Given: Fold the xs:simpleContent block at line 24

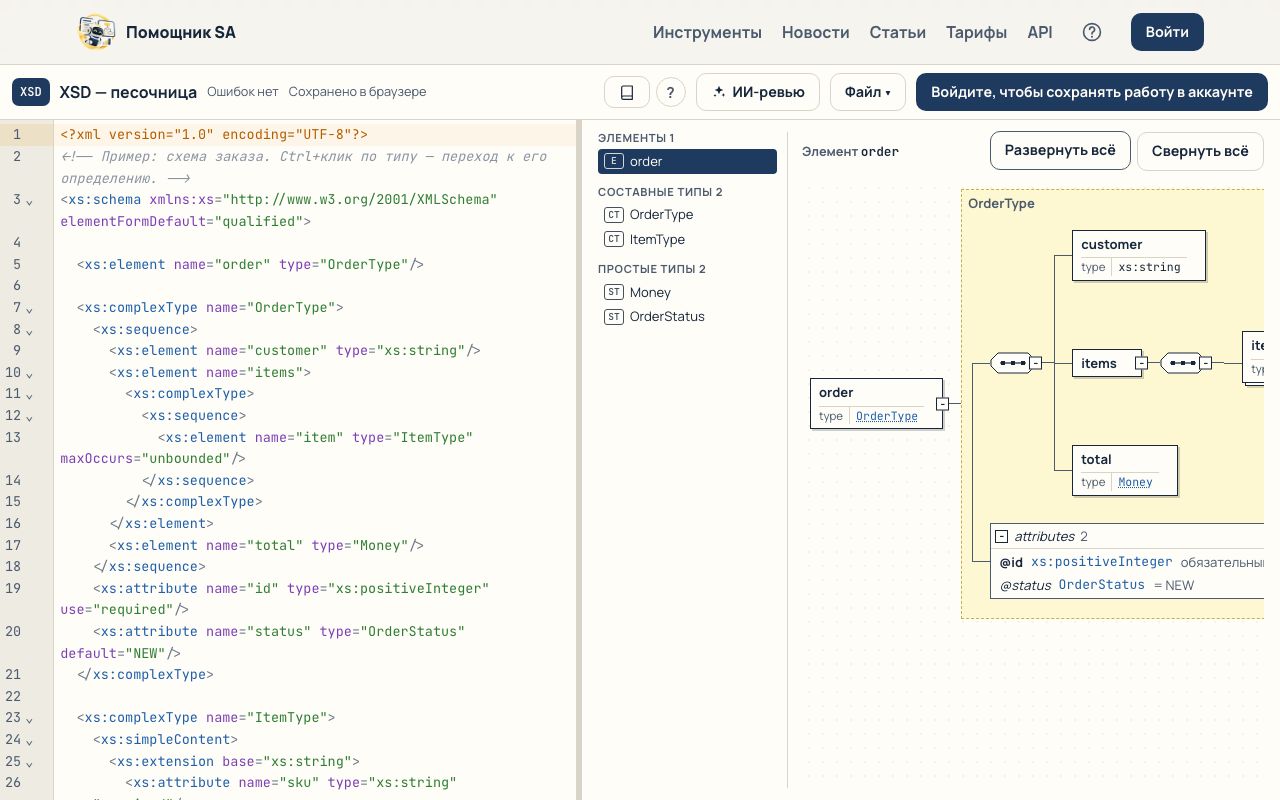Looking at the screenshot, I should point(30,741).
